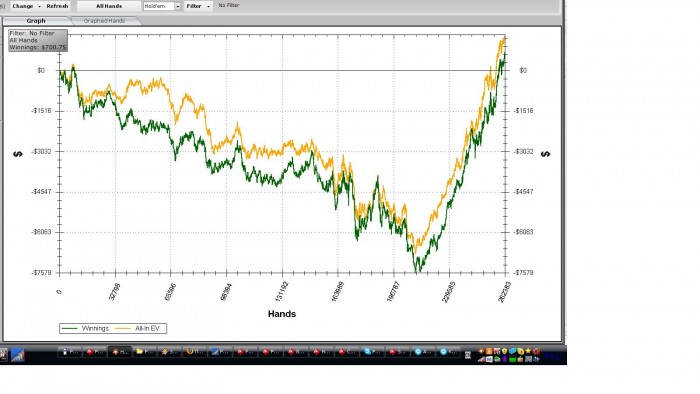The width and height of the screenshot is (700, 394).
Task: Open the Hold'em game type combo box
Action: pos(162,6)
